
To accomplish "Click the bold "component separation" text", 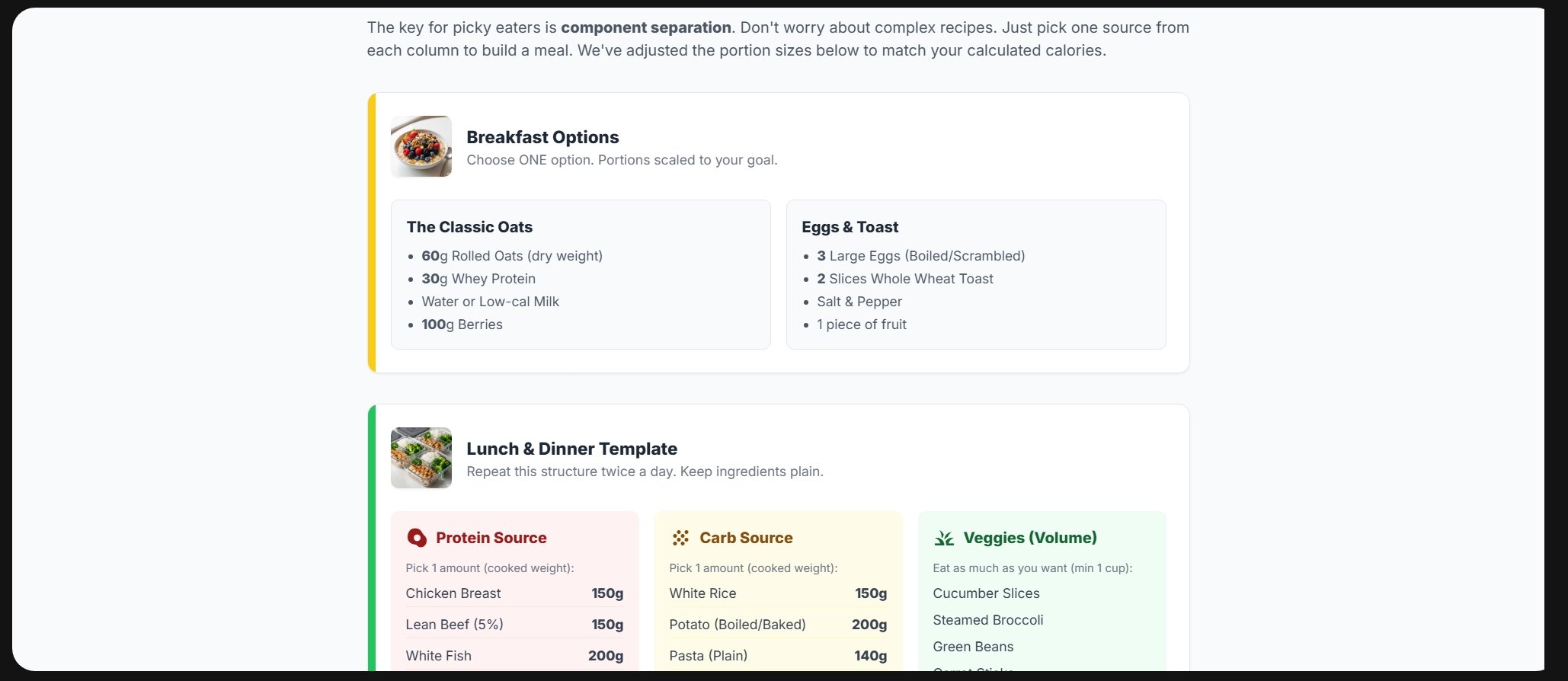I will (x=645, y=27).
